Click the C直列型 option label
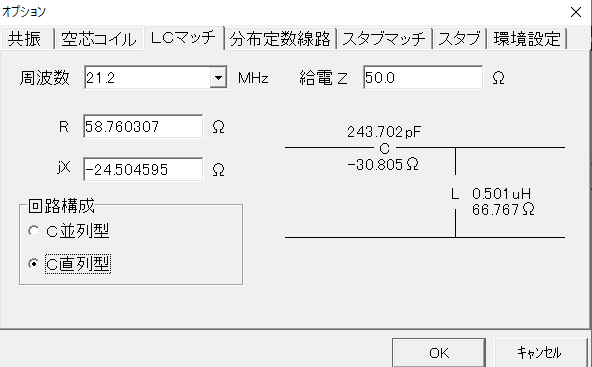Image resolution: width=592 pixels, height=367 pixels. pos(78,264)
